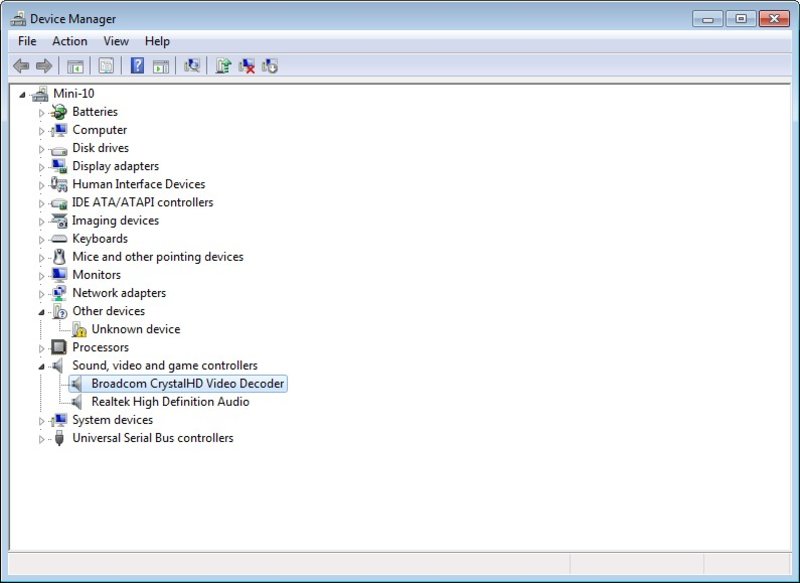
Task: Expand the Network adapters node
Action: coord(41,294)
